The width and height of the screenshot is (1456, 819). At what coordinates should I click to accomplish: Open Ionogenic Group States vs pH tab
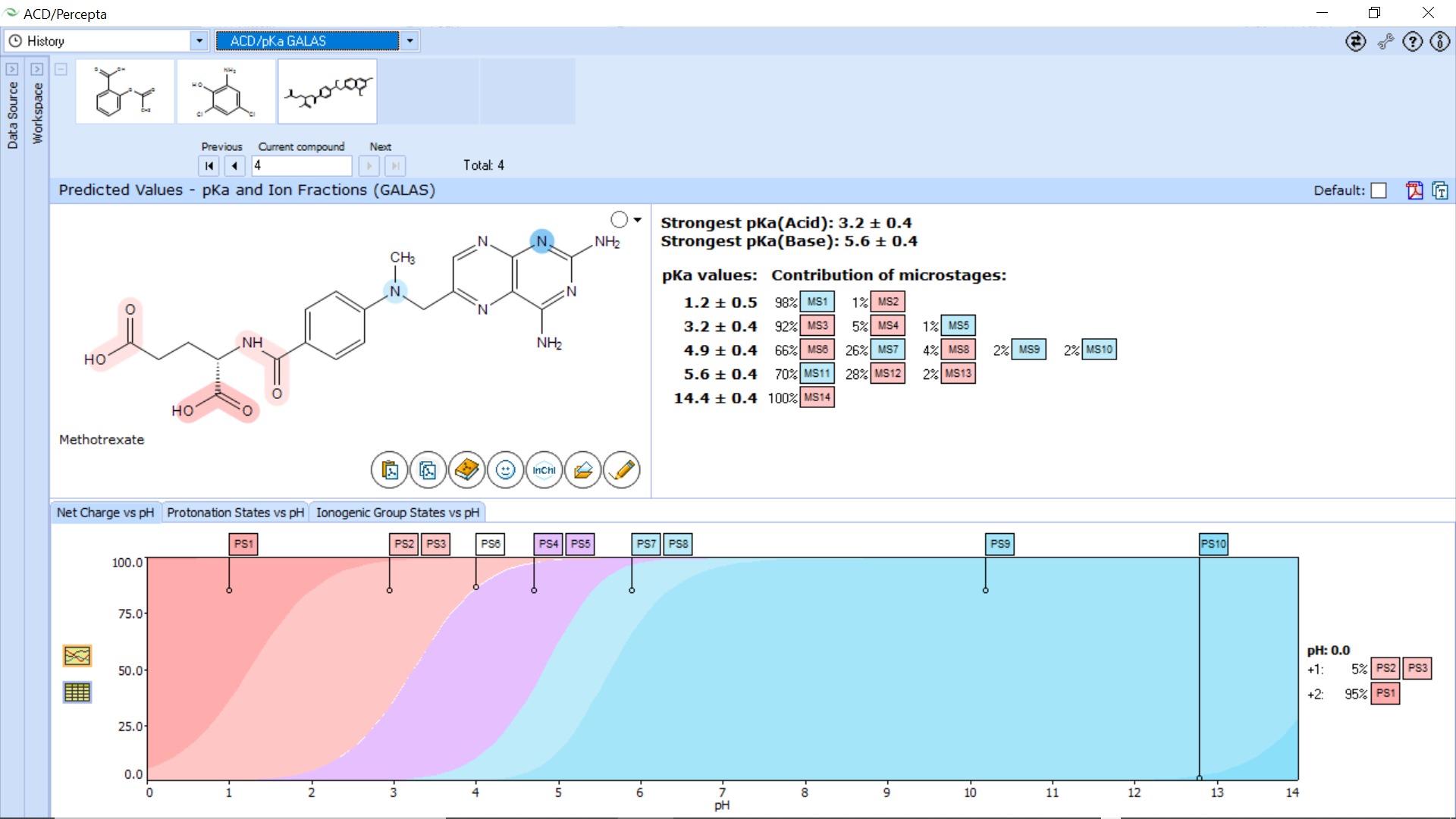point(397,513)
